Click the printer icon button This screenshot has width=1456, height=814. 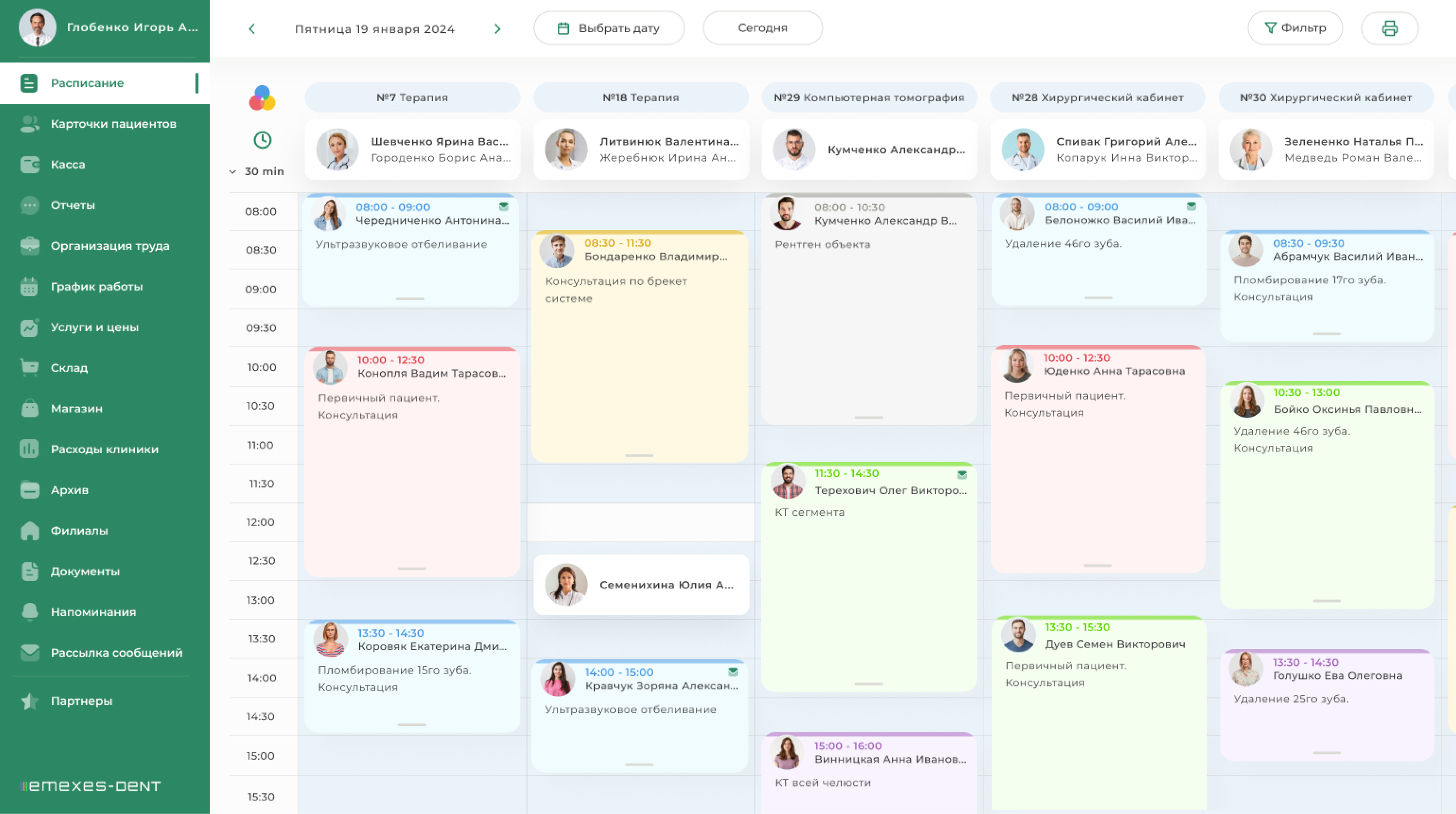pos(1389,28)
